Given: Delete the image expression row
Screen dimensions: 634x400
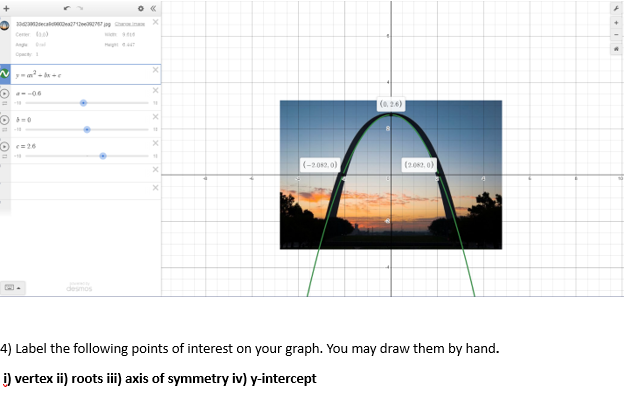Looking at the screenshot, I should click(x=155, y=22).
